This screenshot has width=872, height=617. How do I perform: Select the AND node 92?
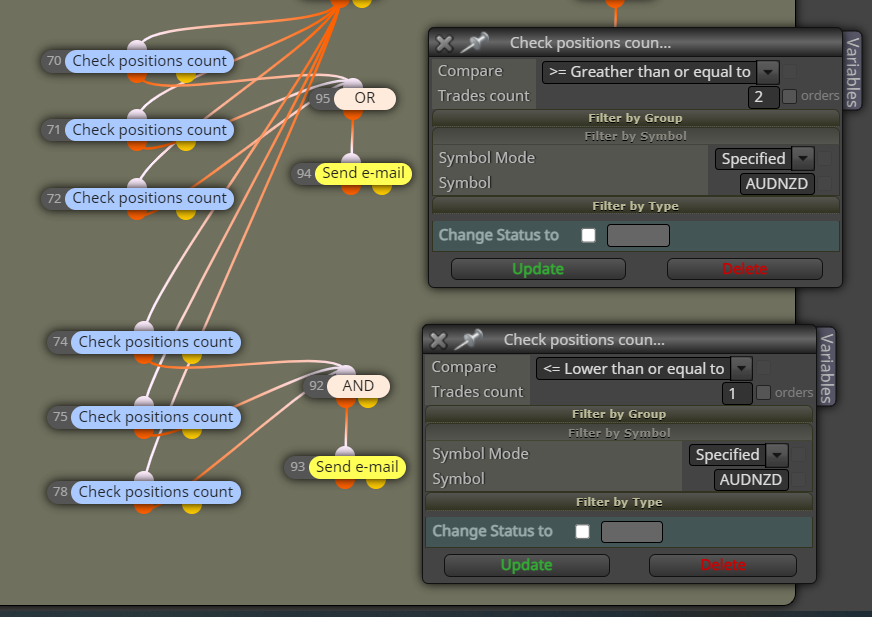coord(358,386)
